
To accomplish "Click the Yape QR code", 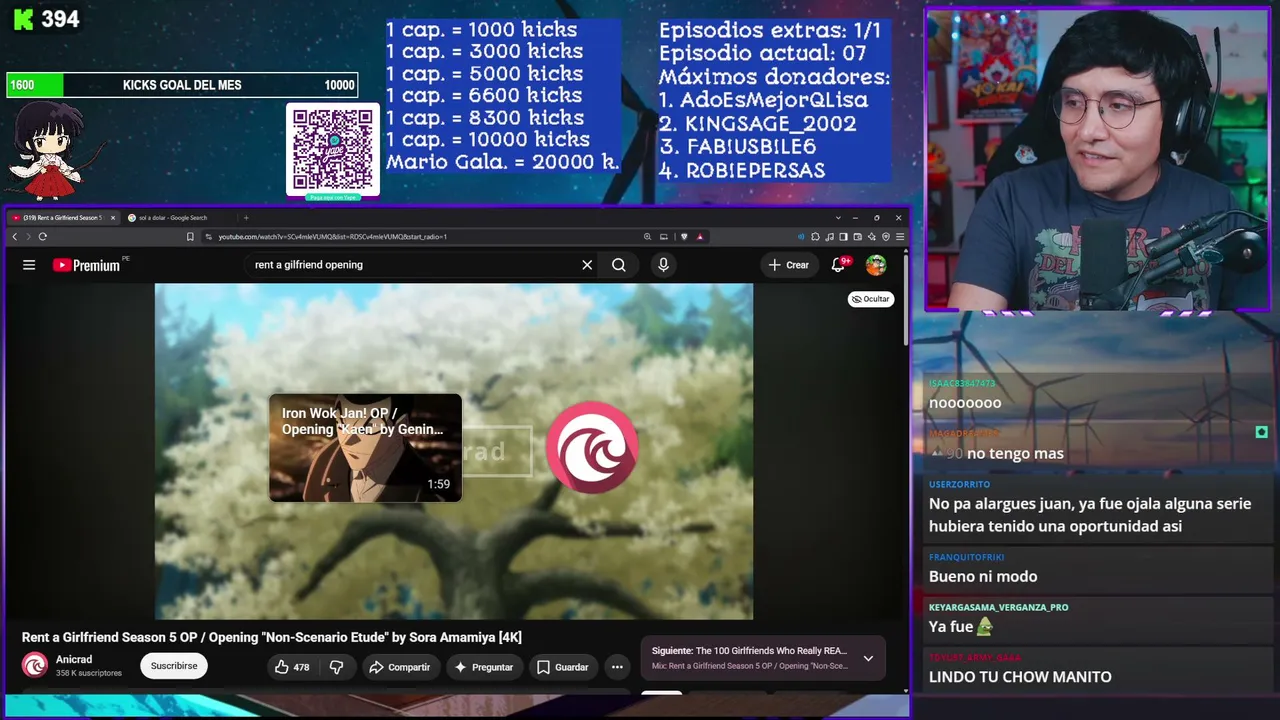I will pos(333,150).
